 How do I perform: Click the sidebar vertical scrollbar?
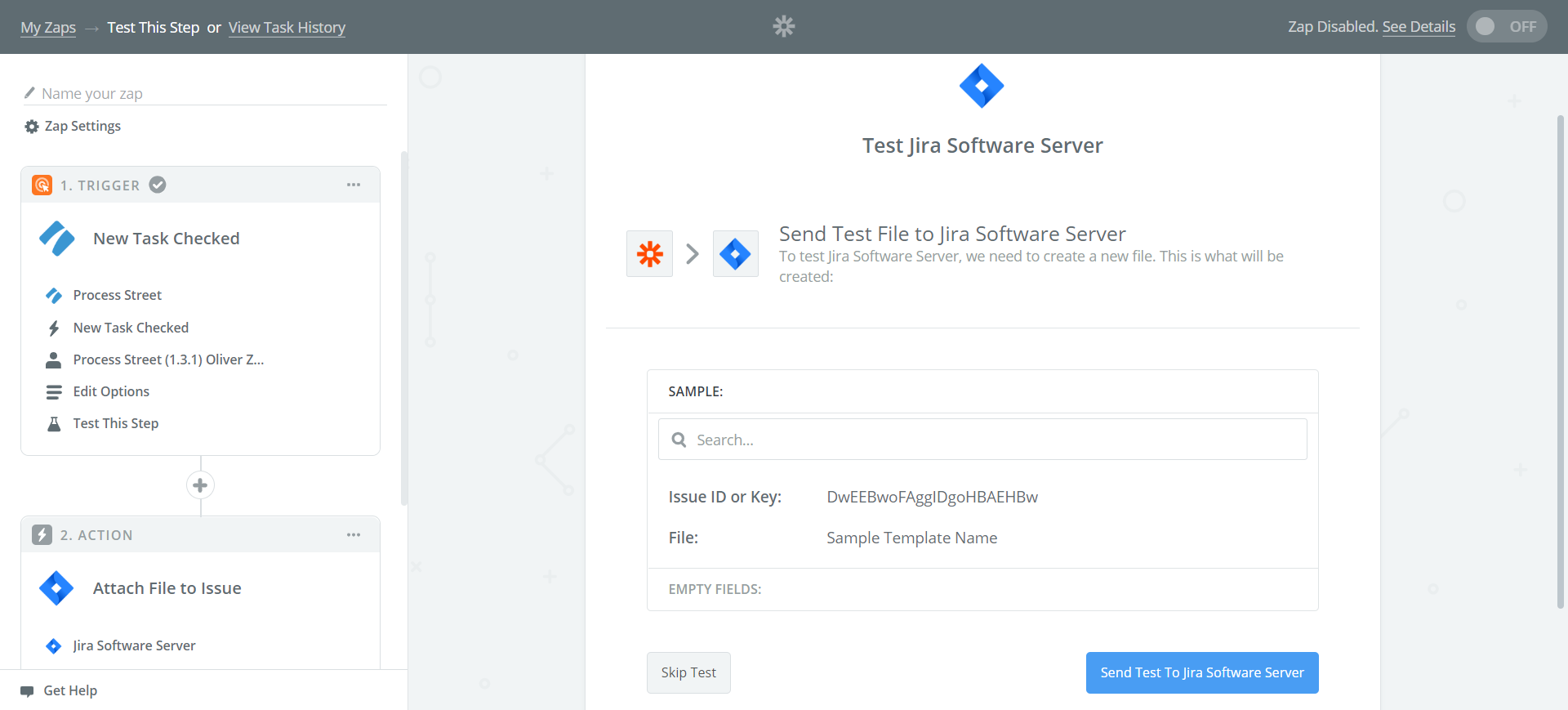point(403,328)
